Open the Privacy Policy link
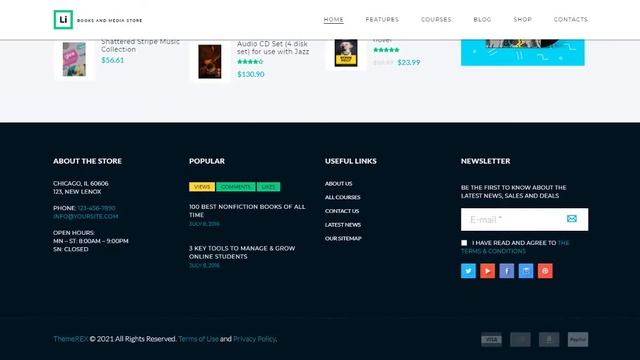 pyautogui.click(x=254, y=339)
